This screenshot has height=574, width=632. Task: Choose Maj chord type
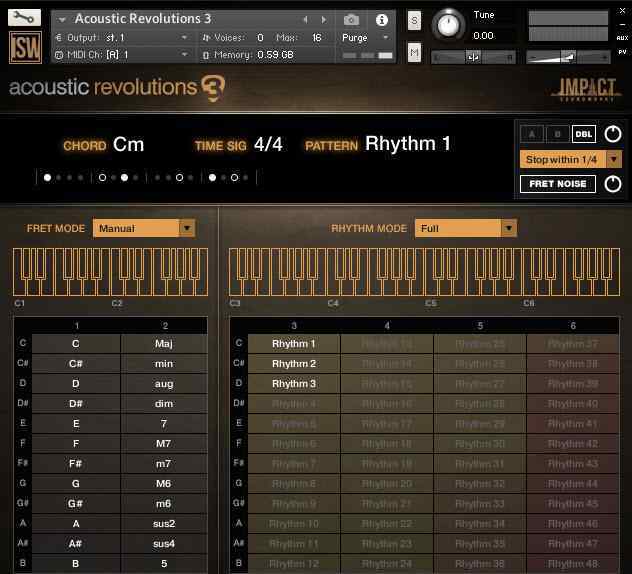164,343
